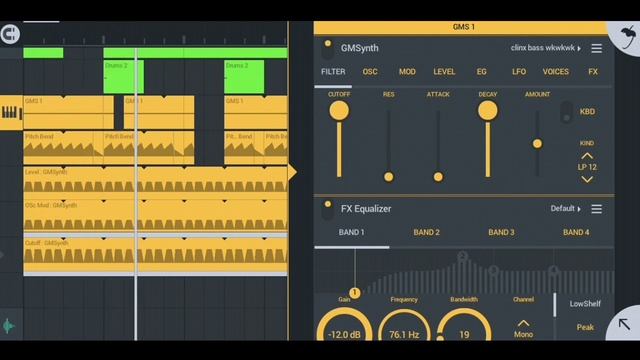Select the Cutoff : GMSynth automation clip
Viewport: 640px width, 360px height.
[x=156, y=255]
